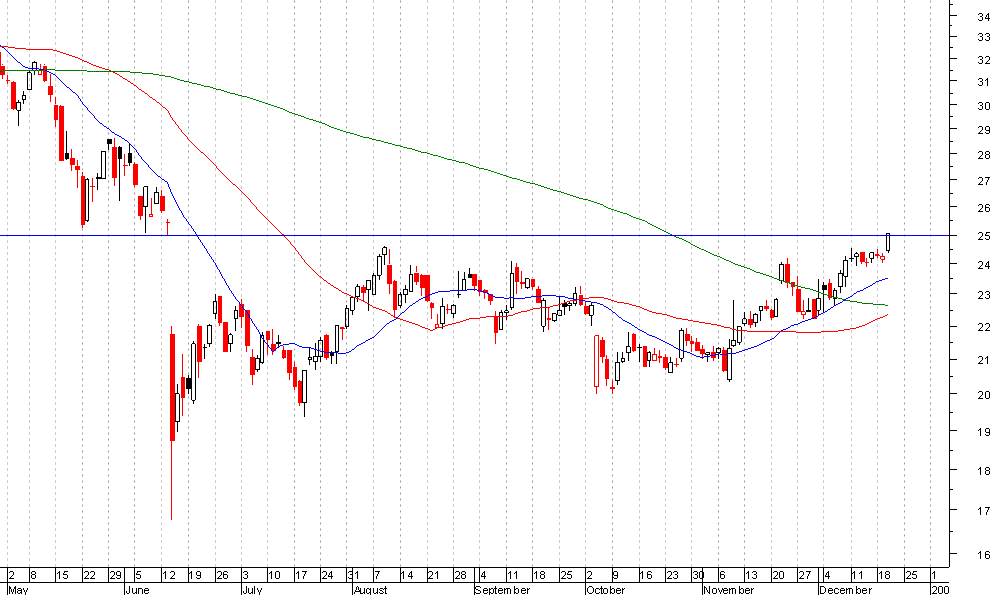Click the November month label

(x=728, y=590)
